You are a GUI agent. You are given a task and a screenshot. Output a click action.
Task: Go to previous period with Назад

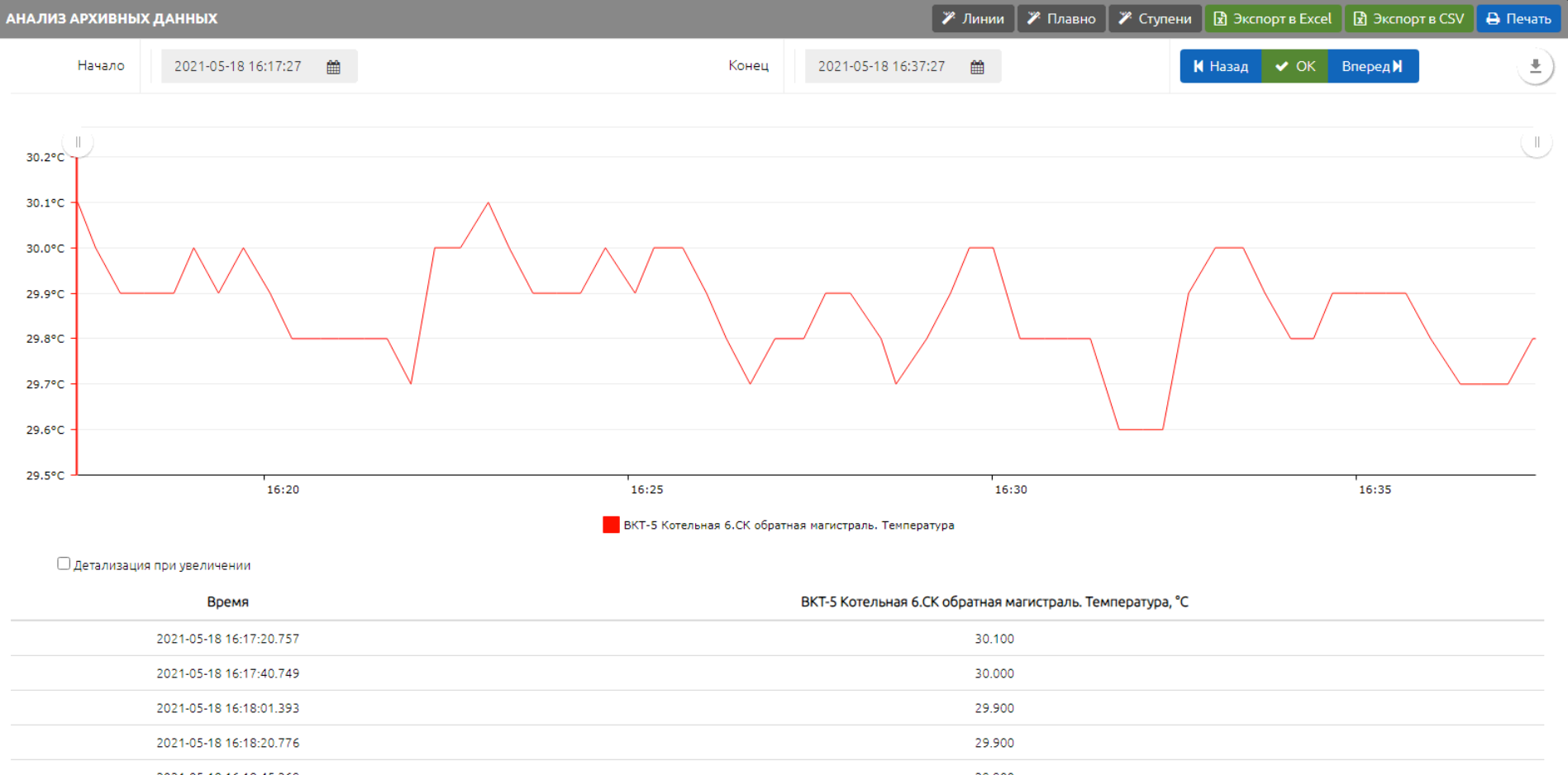1220,66
